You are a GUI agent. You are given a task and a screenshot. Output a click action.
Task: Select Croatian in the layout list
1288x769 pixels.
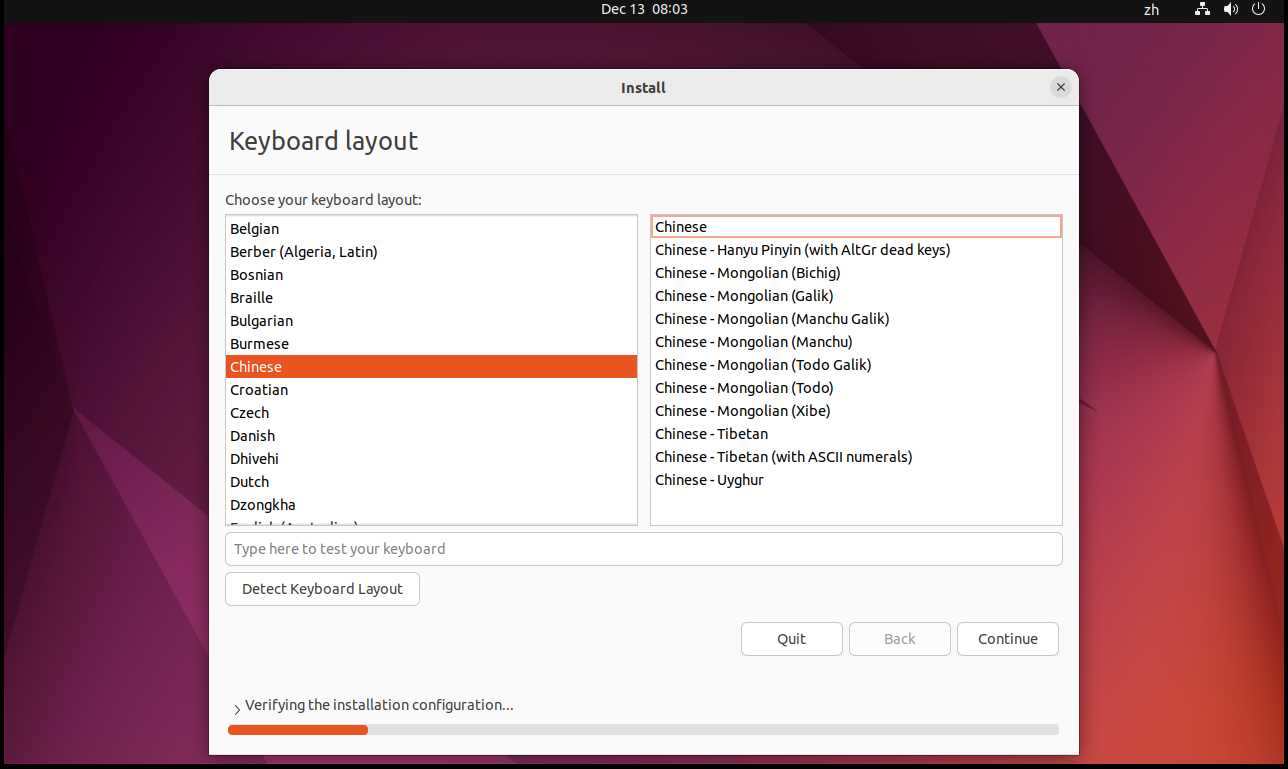[259, 390]
